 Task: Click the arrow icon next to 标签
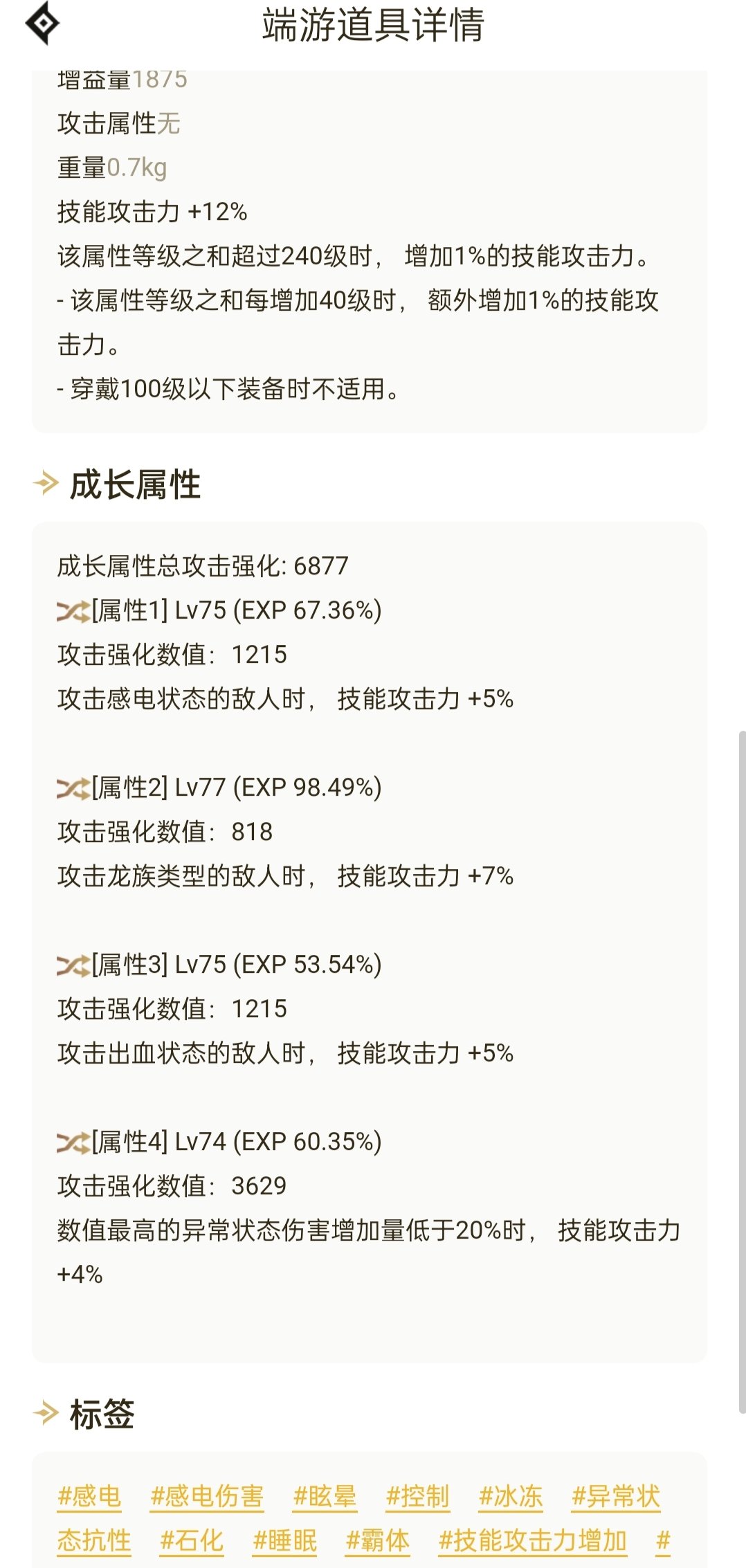coord(46,1412)
